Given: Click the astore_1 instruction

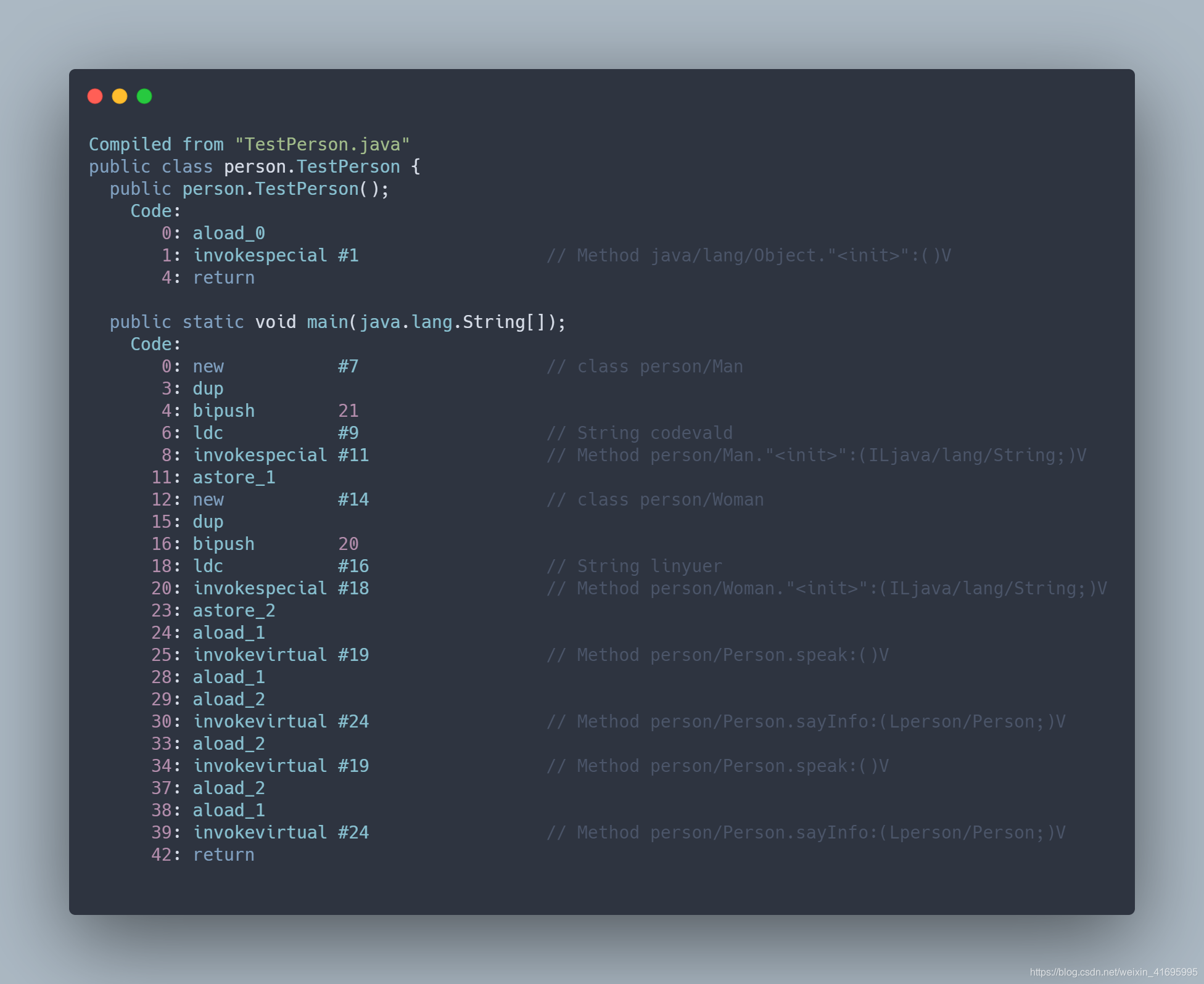Looking at the screenshot, I should (x=234, y=477).
